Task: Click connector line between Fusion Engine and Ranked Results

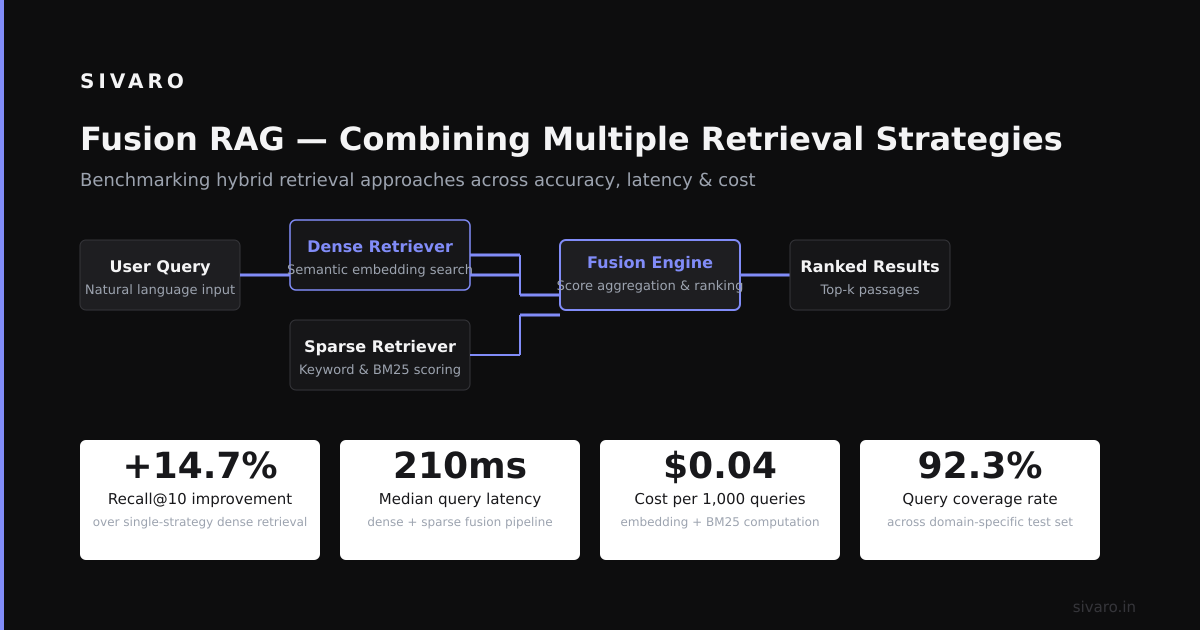Action: pos(765,275)
